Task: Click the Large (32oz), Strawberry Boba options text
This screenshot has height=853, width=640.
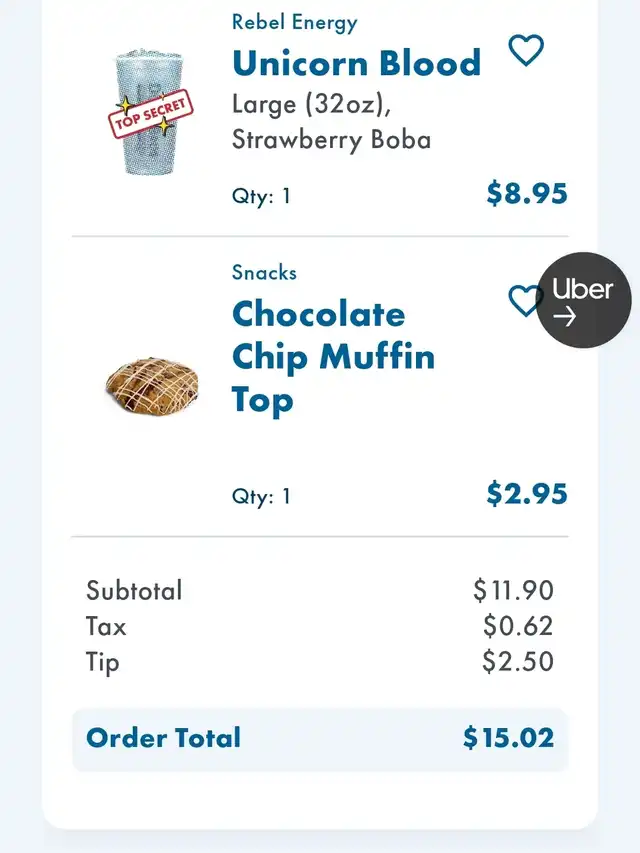Action: coord(331,121)
